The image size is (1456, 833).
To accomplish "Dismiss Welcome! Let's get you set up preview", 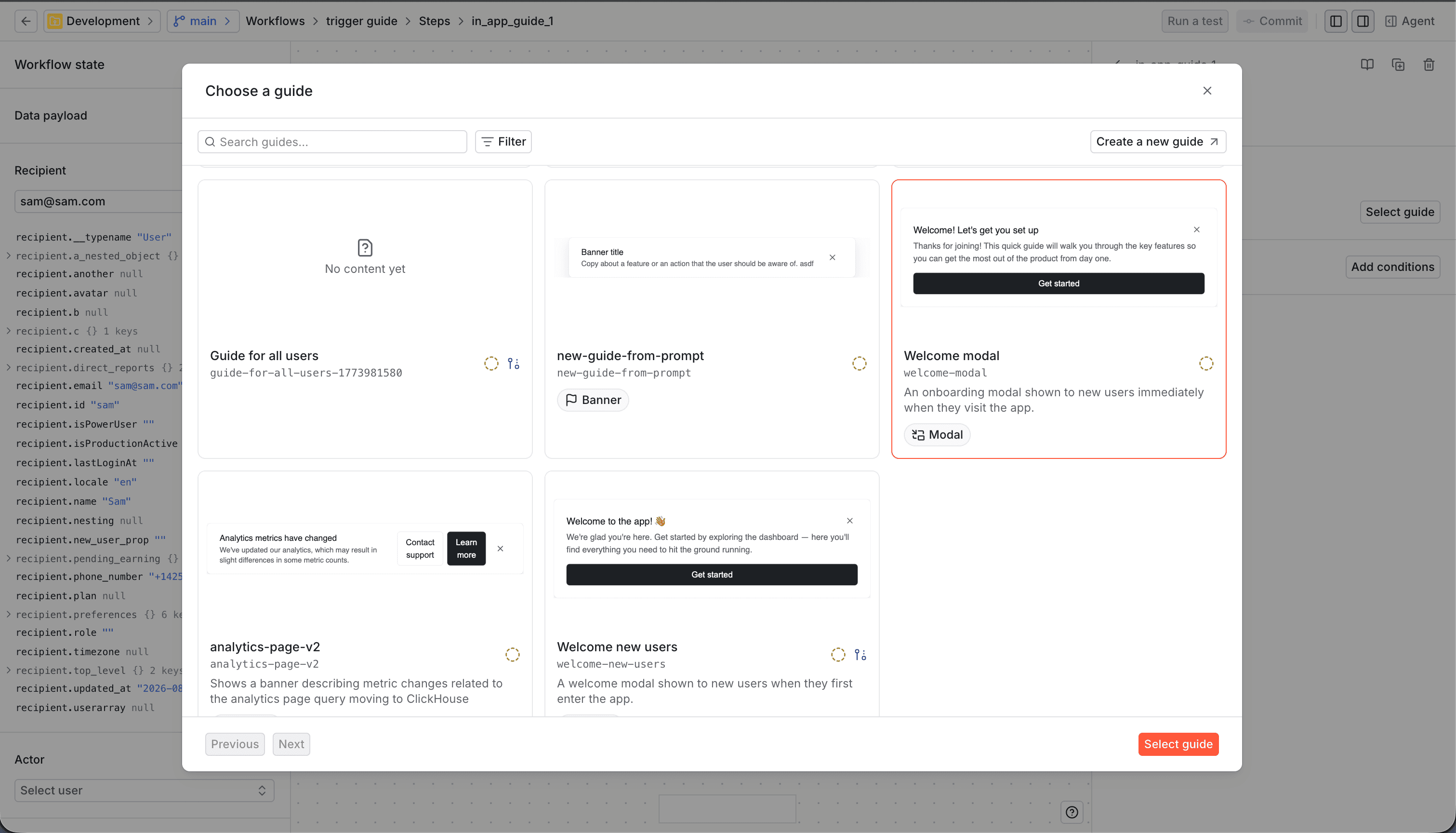I will click(x=1196, y=229).
